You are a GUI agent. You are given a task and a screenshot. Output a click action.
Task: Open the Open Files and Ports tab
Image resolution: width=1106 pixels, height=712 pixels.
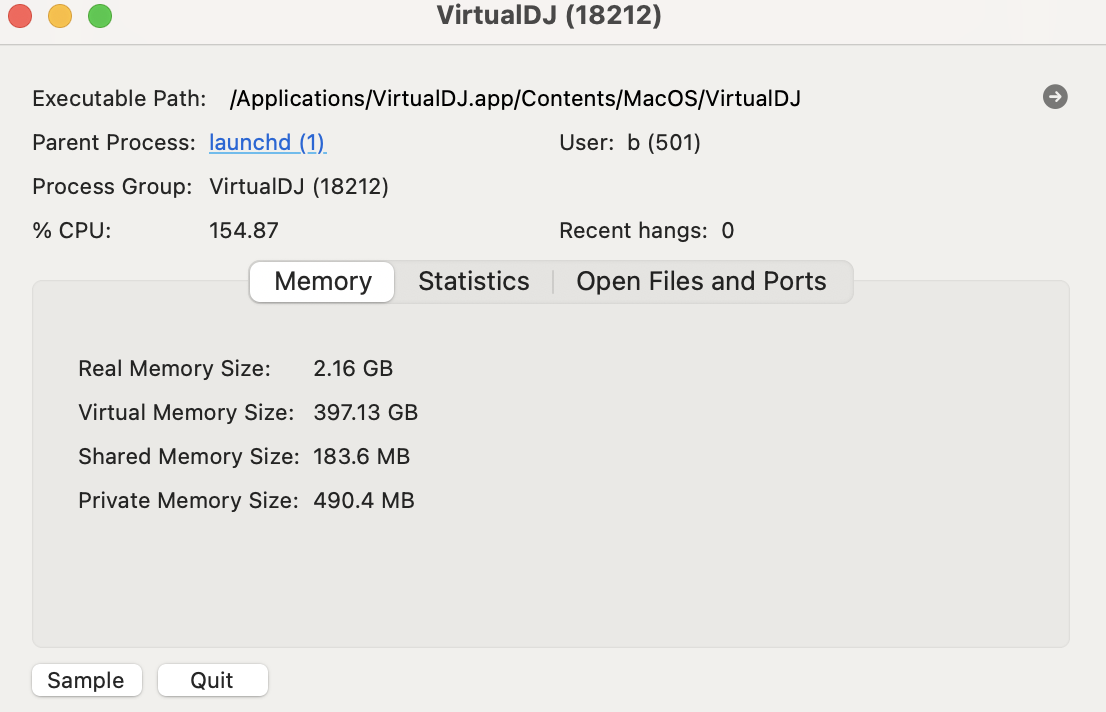point(701,282)
